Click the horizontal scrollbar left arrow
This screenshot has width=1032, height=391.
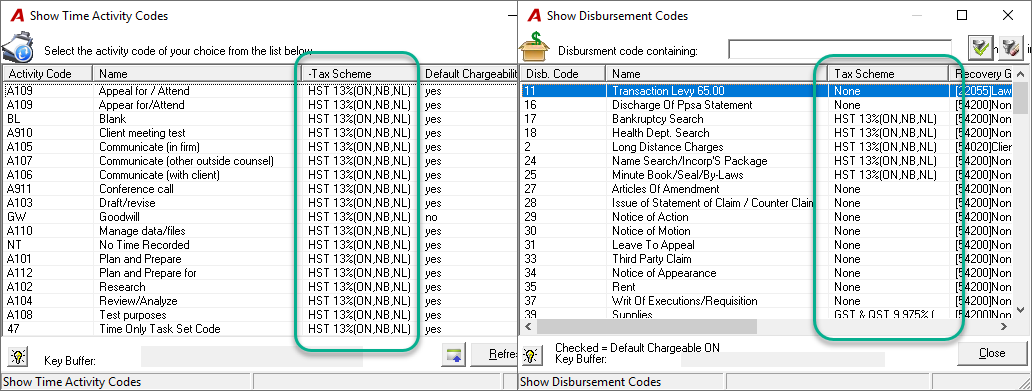tap(529, 326)
